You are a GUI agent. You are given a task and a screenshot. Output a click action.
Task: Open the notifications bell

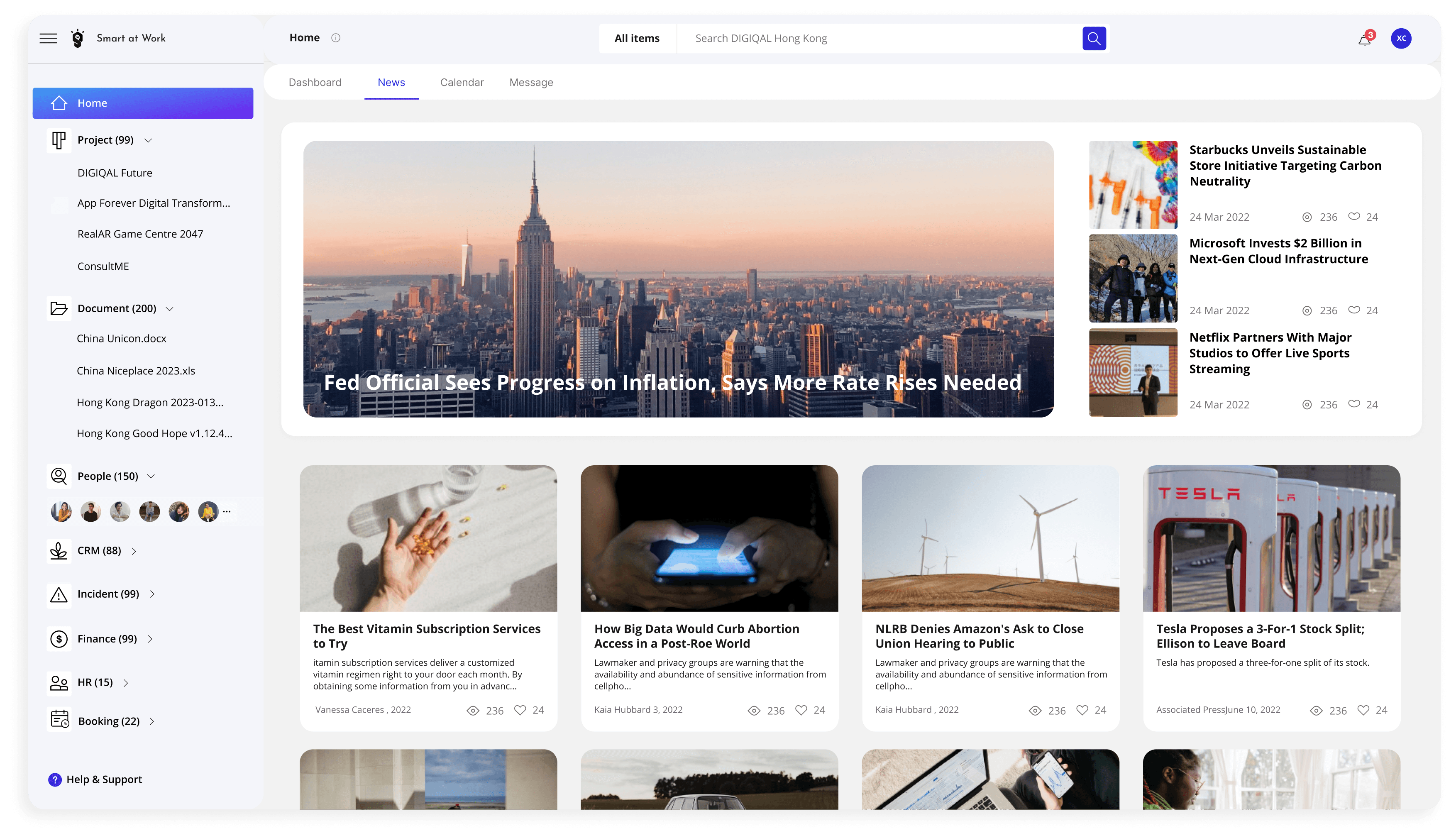click(x=1364, y=39)
